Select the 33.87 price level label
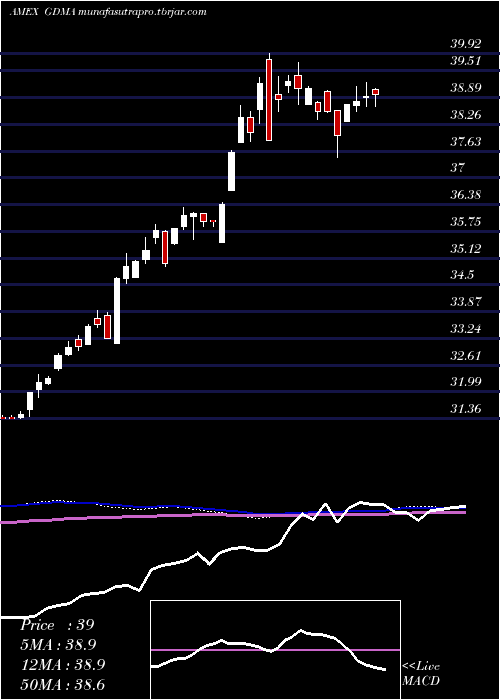Image resolution: width=500 pixels, height=700 pixels. pyautogui.click(x=466, y=302)
